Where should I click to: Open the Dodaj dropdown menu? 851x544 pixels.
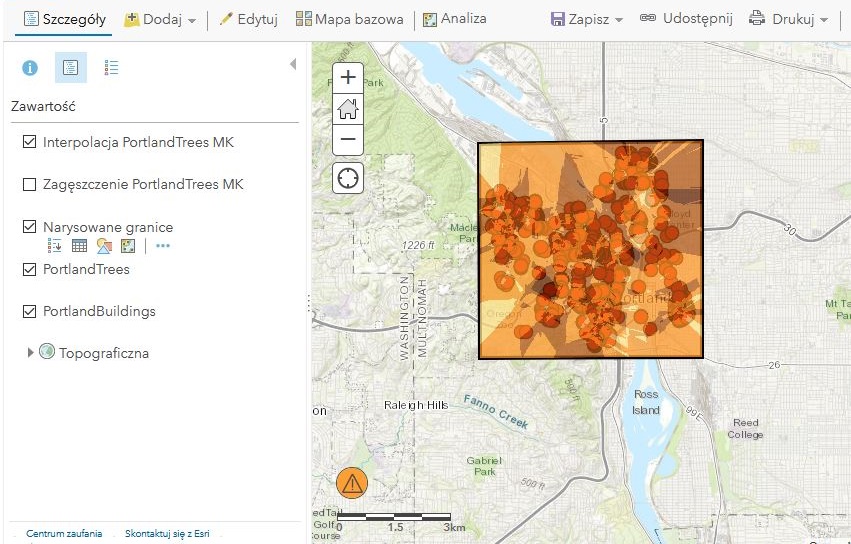pyautogui.click(x=160, y=20)
